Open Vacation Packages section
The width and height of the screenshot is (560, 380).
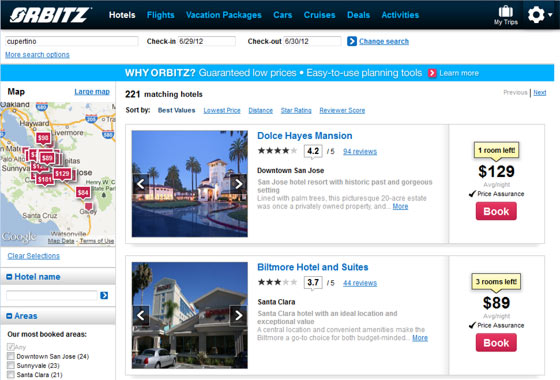click(224, 15)
